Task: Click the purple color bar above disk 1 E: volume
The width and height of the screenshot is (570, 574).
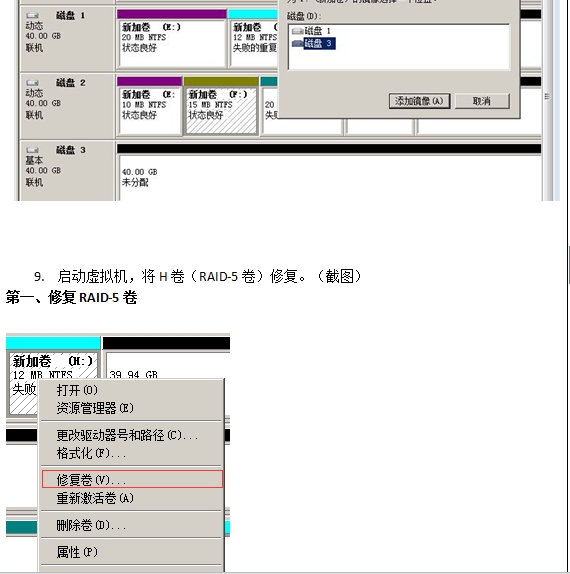Action: (x=172, y=14)
